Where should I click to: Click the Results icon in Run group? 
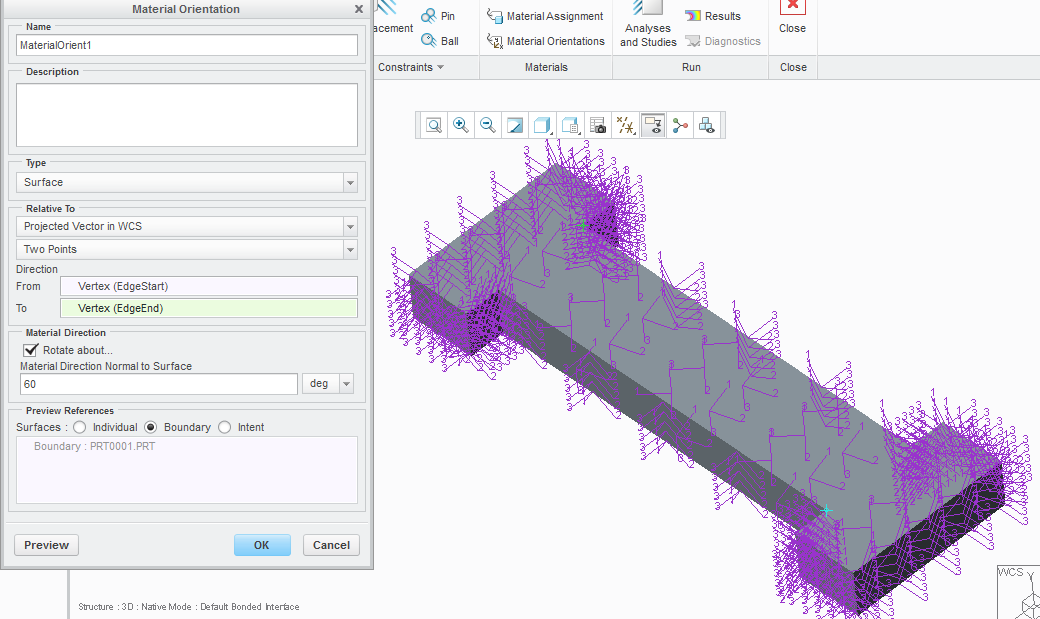(713, 16)
